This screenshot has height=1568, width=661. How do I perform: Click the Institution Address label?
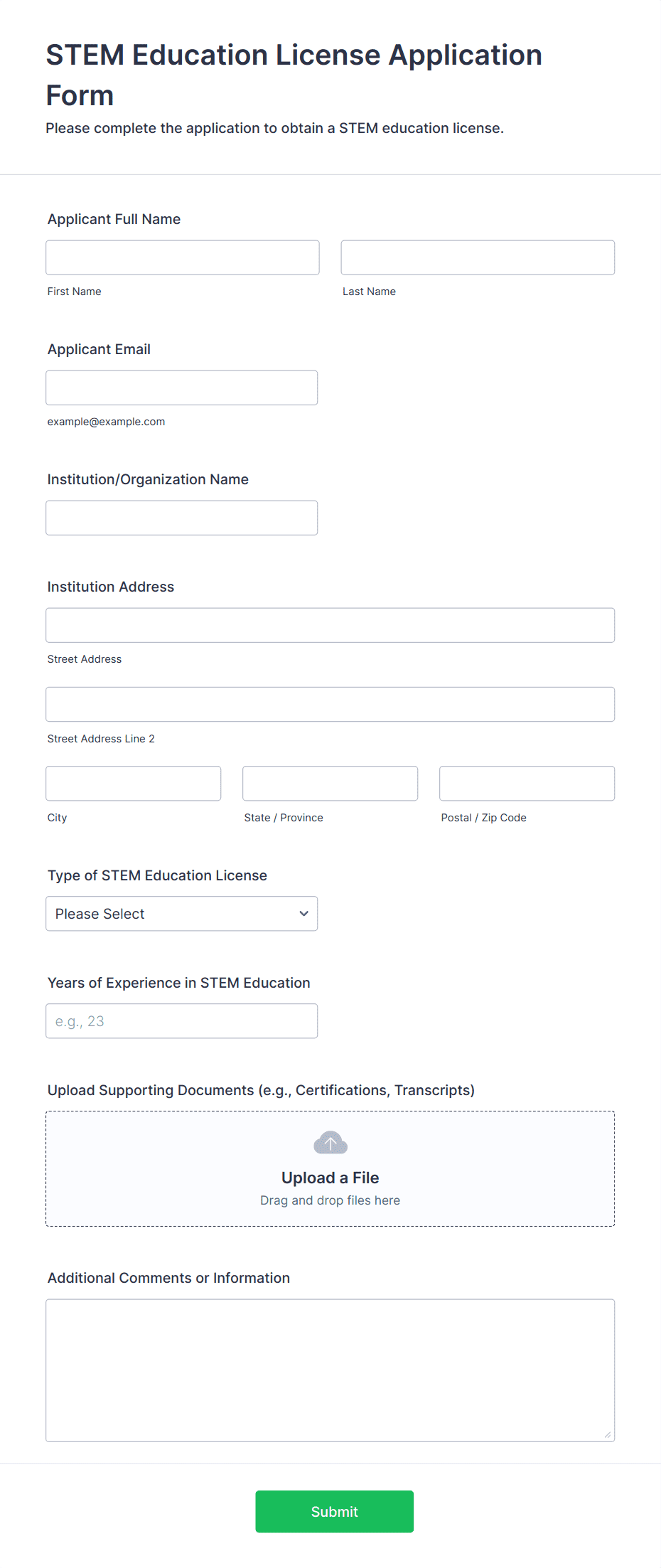click(111, 587)
